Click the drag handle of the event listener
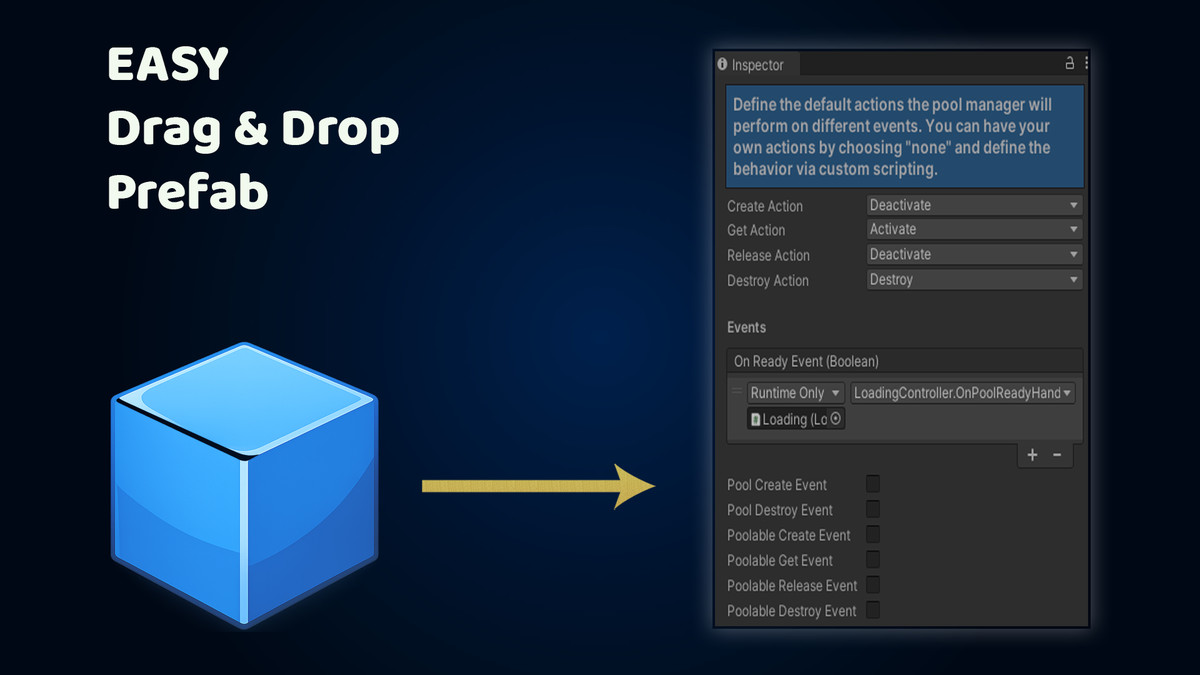This screenshot has width=1200, height=675. point(738,392)
